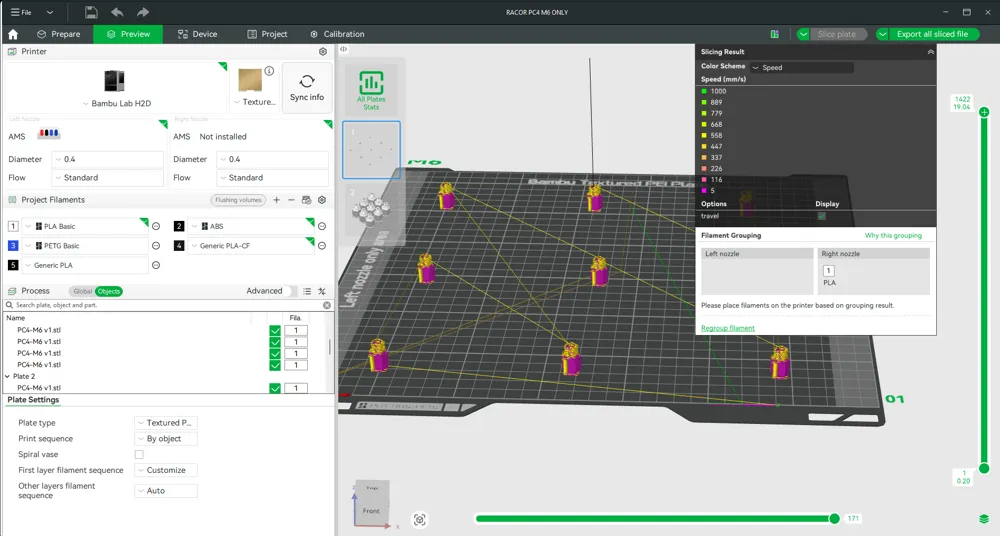Remove Generic PLA filament slot

click(156, 265)
